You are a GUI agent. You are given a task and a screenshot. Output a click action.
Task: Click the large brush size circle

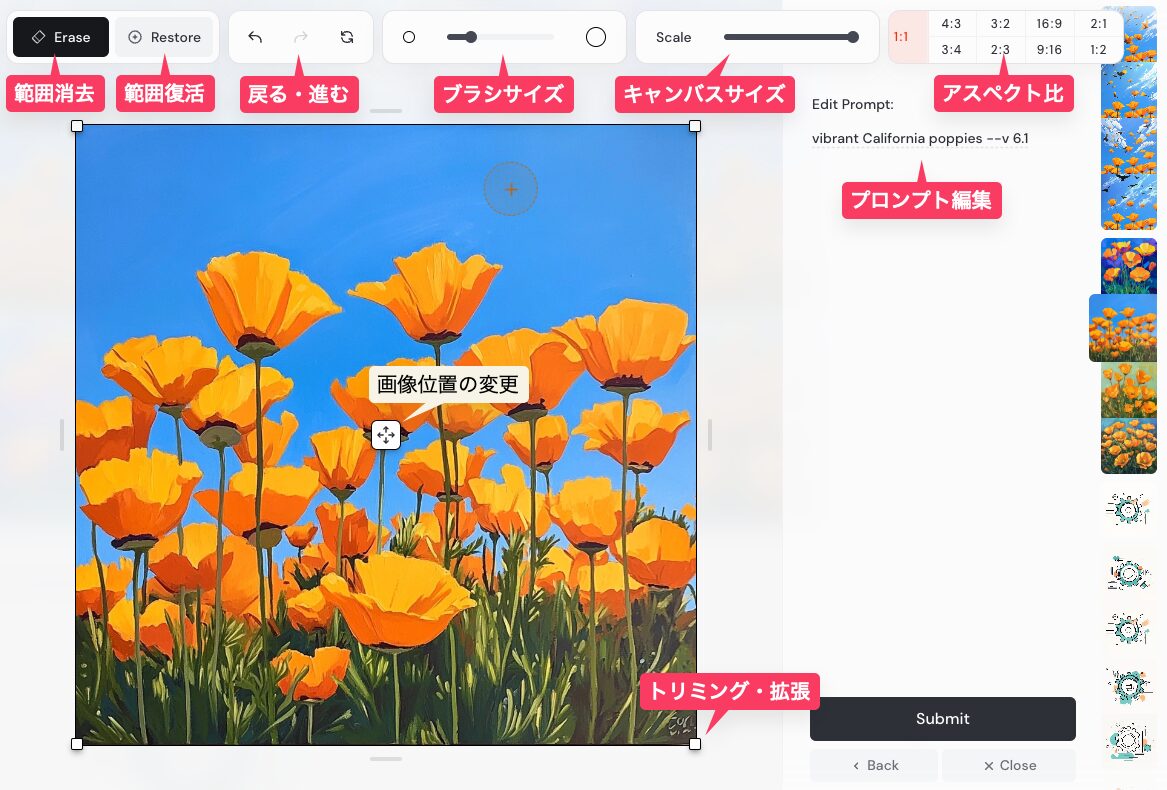[596, 37]
